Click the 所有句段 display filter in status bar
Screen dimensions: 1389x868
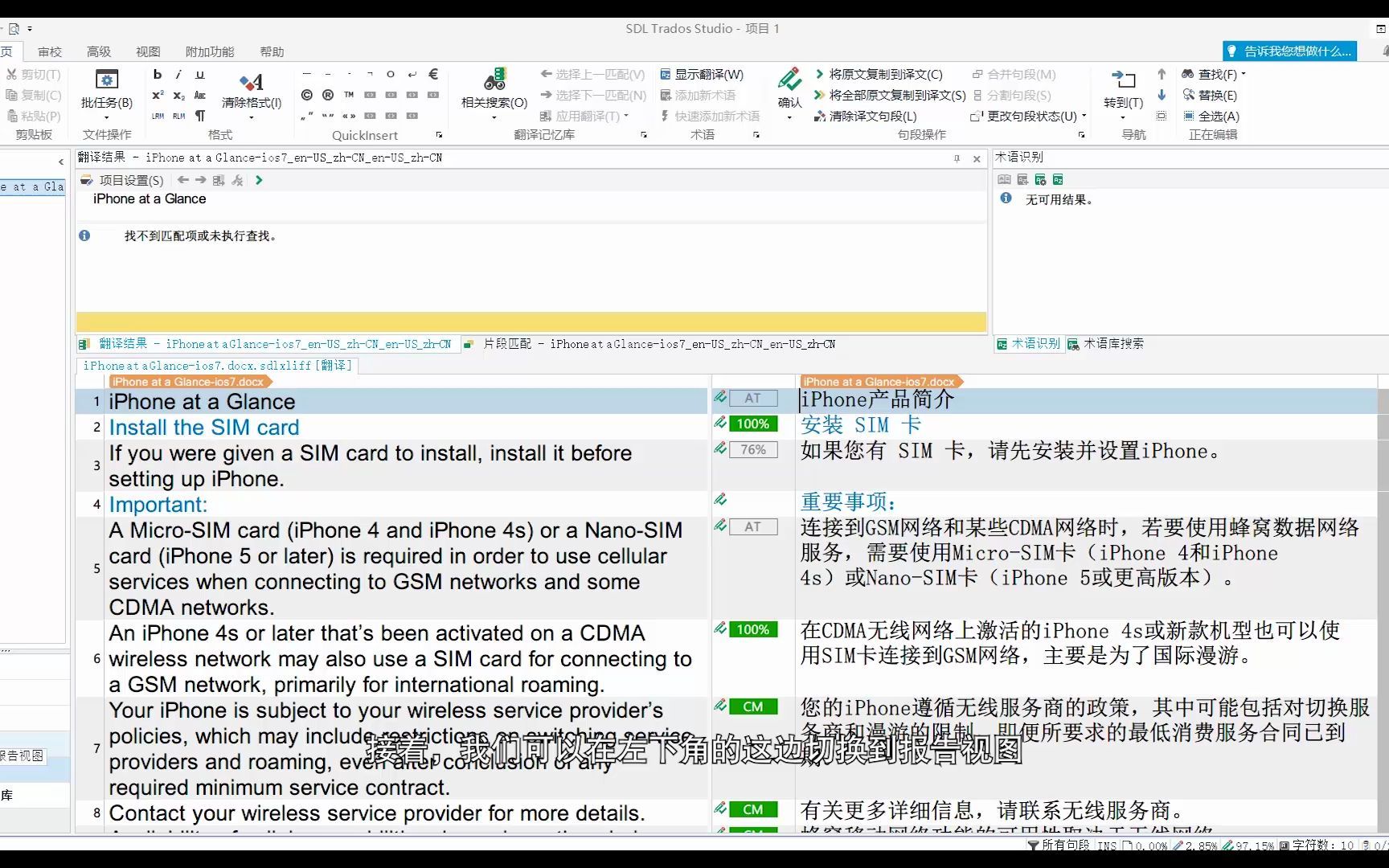click(1059, 845)
